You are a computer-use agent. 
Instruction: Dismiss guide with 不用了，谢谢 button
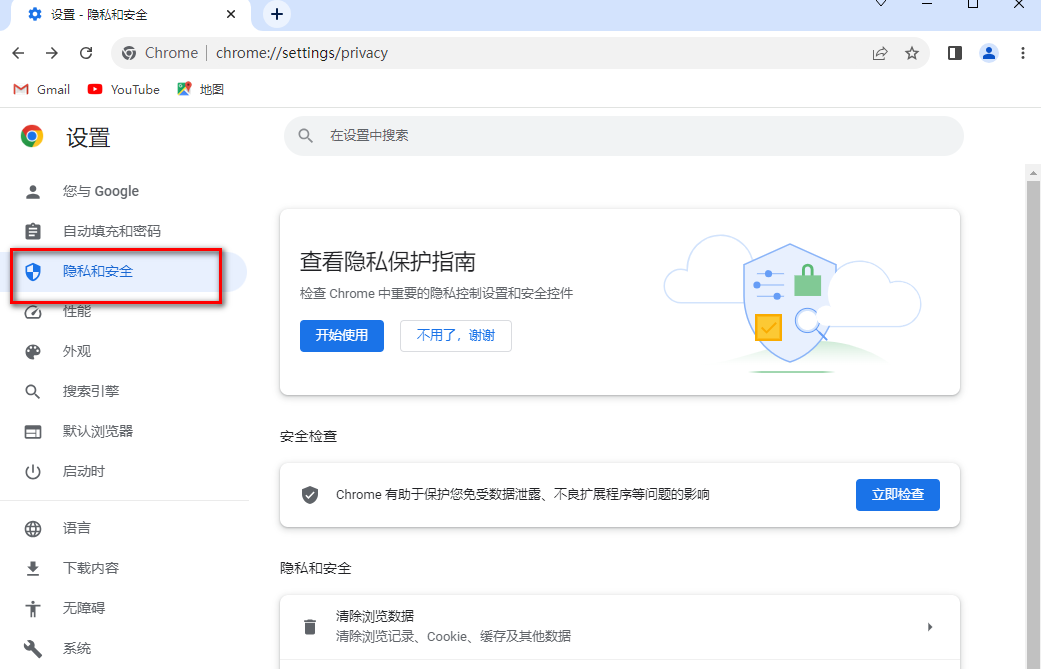[455, 336]
